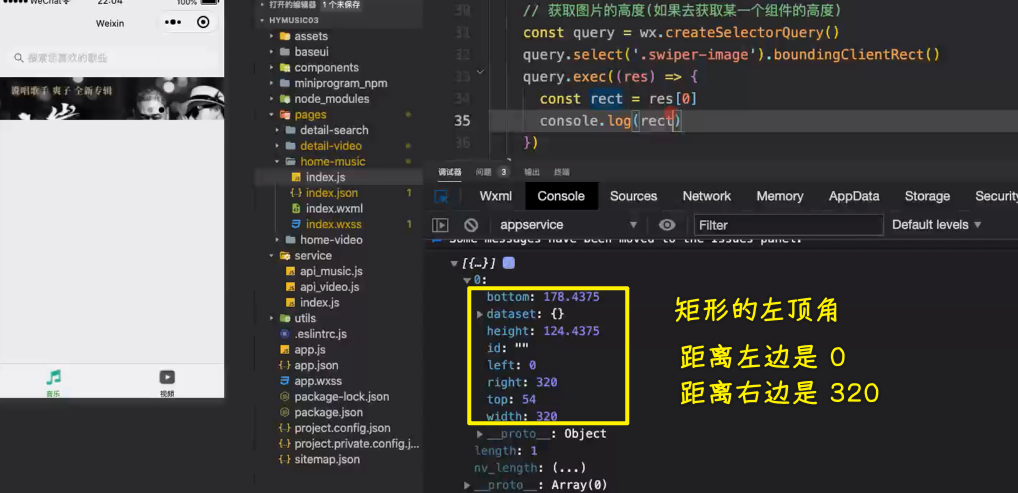Click the swiper banner image in simulator
Viewport: 1018px width, 493px height.
click(x=112, y=98)
